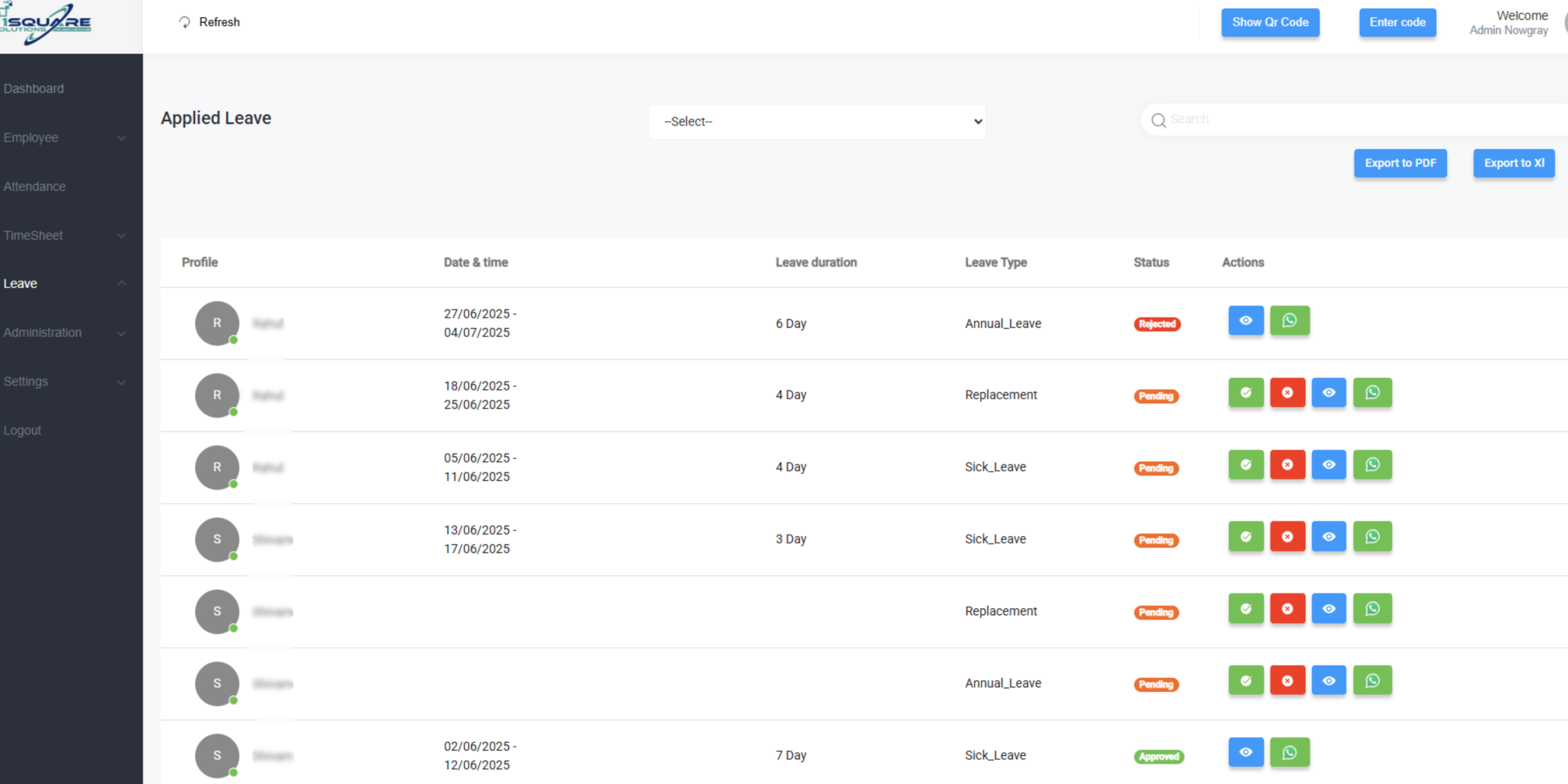
Task: Reject the 05/06/2025 Sick_Leave request
Action: (1287, 465)
